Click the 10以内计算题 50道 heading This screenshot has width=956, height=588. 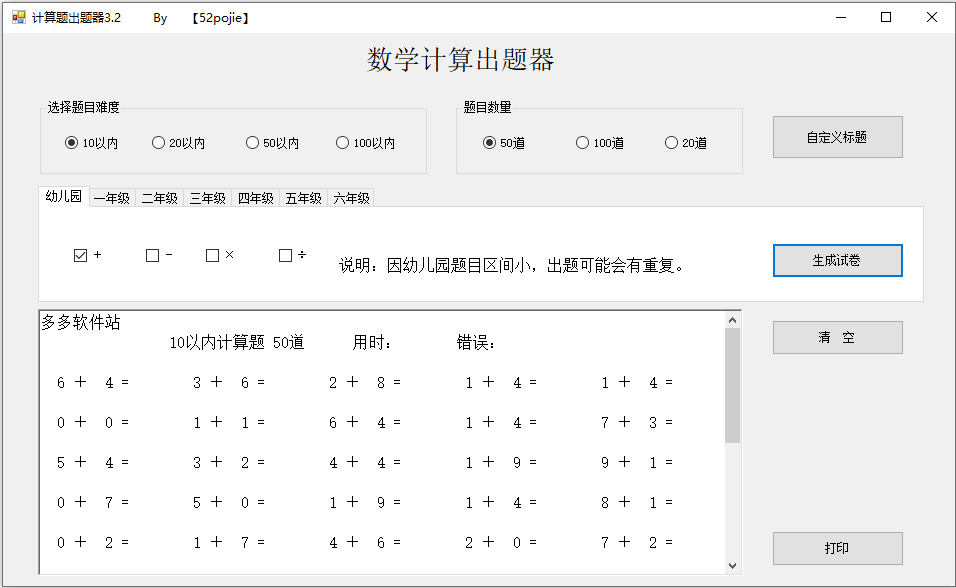pos(237,342)
